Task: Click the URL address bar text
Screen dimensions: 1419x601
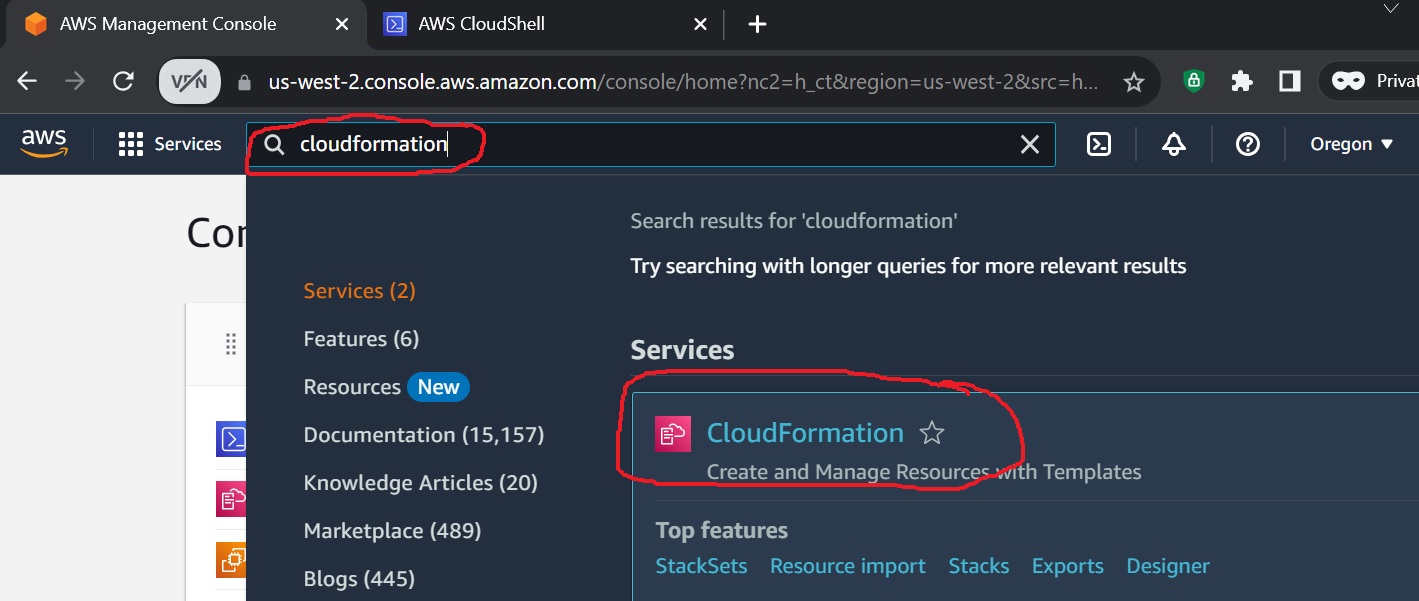Action: pos(683,82)
